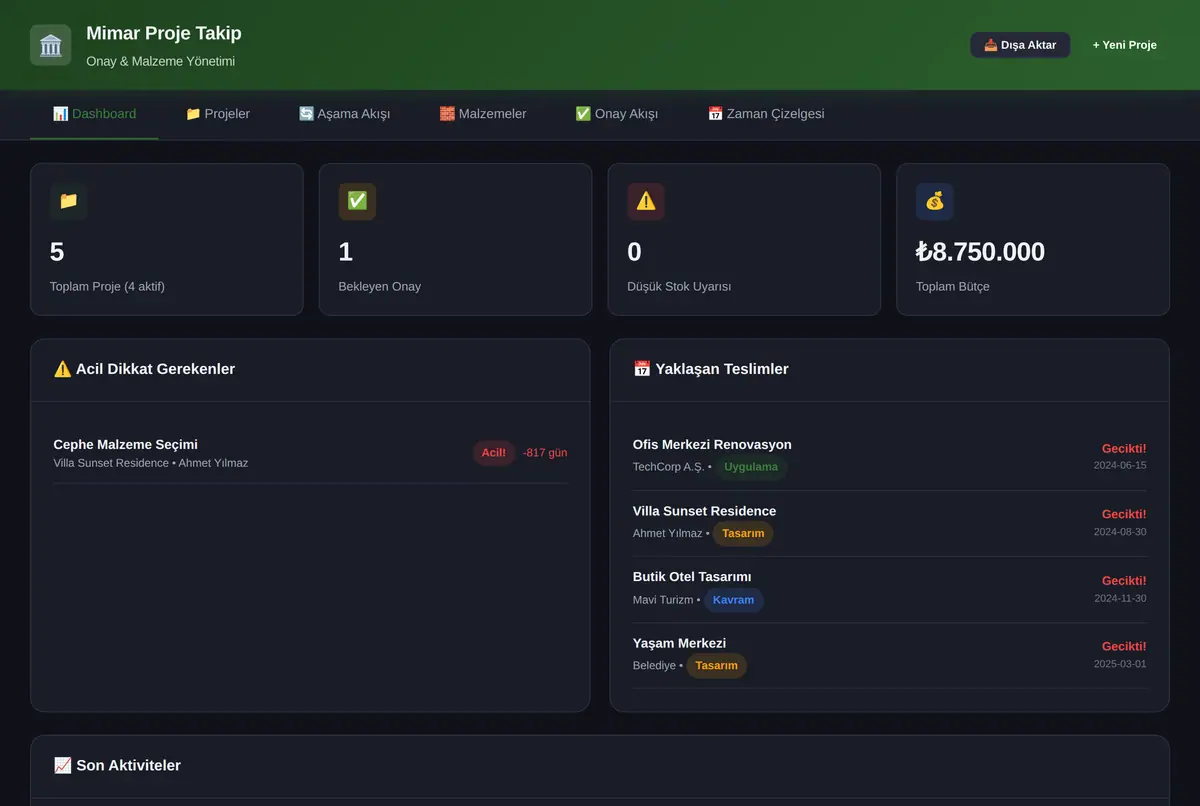
Task: Open the Dashboard tab
Action: pyautogui.click(x=94, y=114)
